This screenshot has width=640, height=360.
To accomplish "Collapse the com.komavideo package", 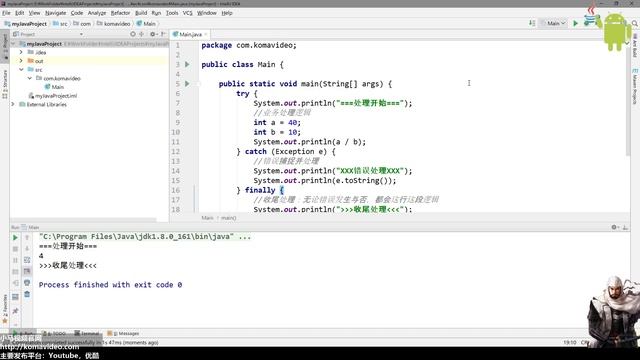I will (30, 78).
